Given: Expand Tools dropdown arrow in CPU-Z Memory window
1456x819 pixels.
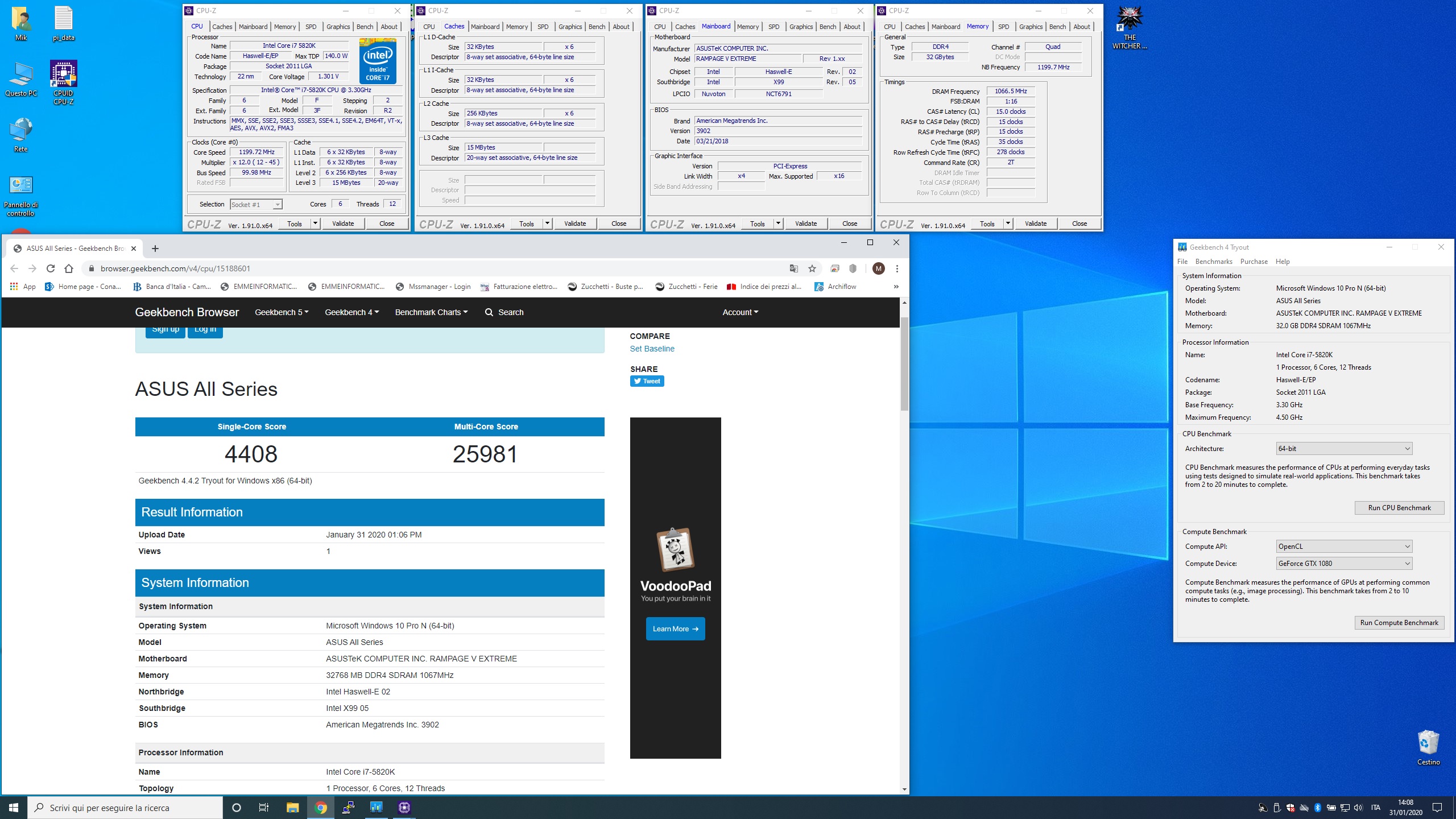Looking at the screenshot, I should (x=1008, y=224).
